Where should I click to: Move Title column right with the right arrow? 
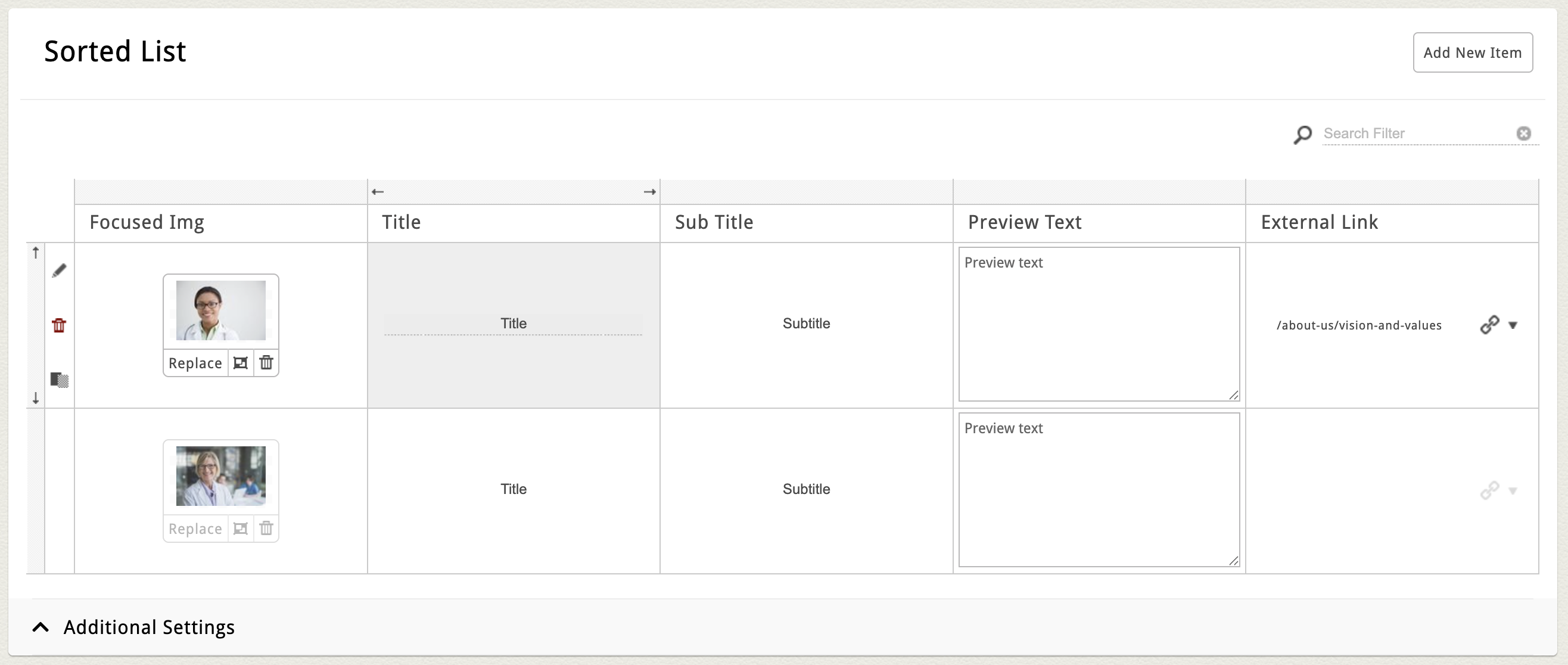click(x=649, y=192)
